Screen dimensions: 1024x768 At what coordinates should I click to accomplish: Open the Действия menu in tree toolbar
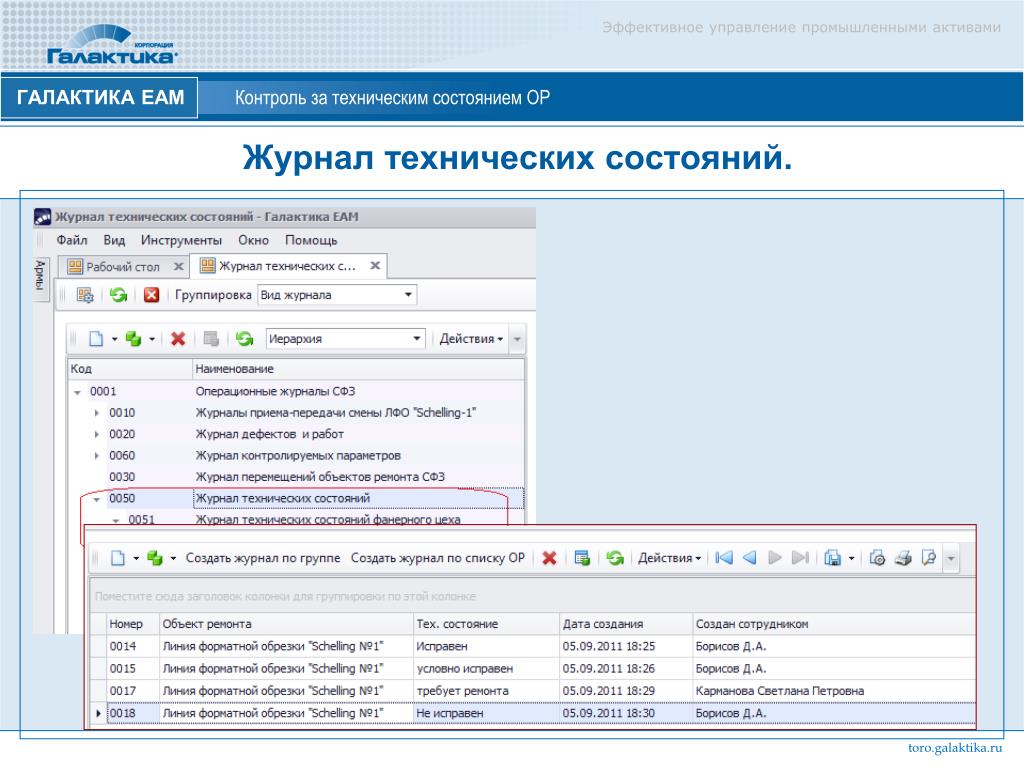[x=471, y=339]
